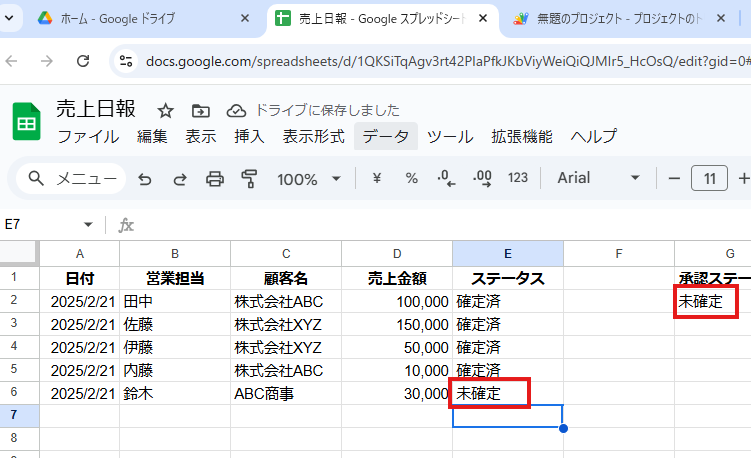This screenshot has height=458, width=751.
Task: Increase the font size with plus
Action: click(743, 179)
